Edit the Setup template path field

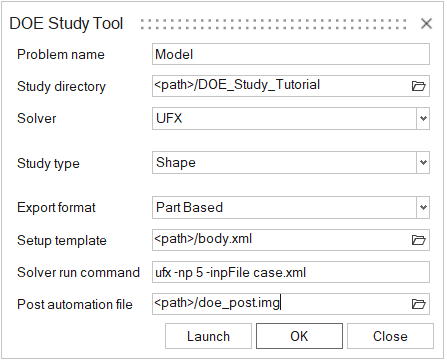(282, 240)
